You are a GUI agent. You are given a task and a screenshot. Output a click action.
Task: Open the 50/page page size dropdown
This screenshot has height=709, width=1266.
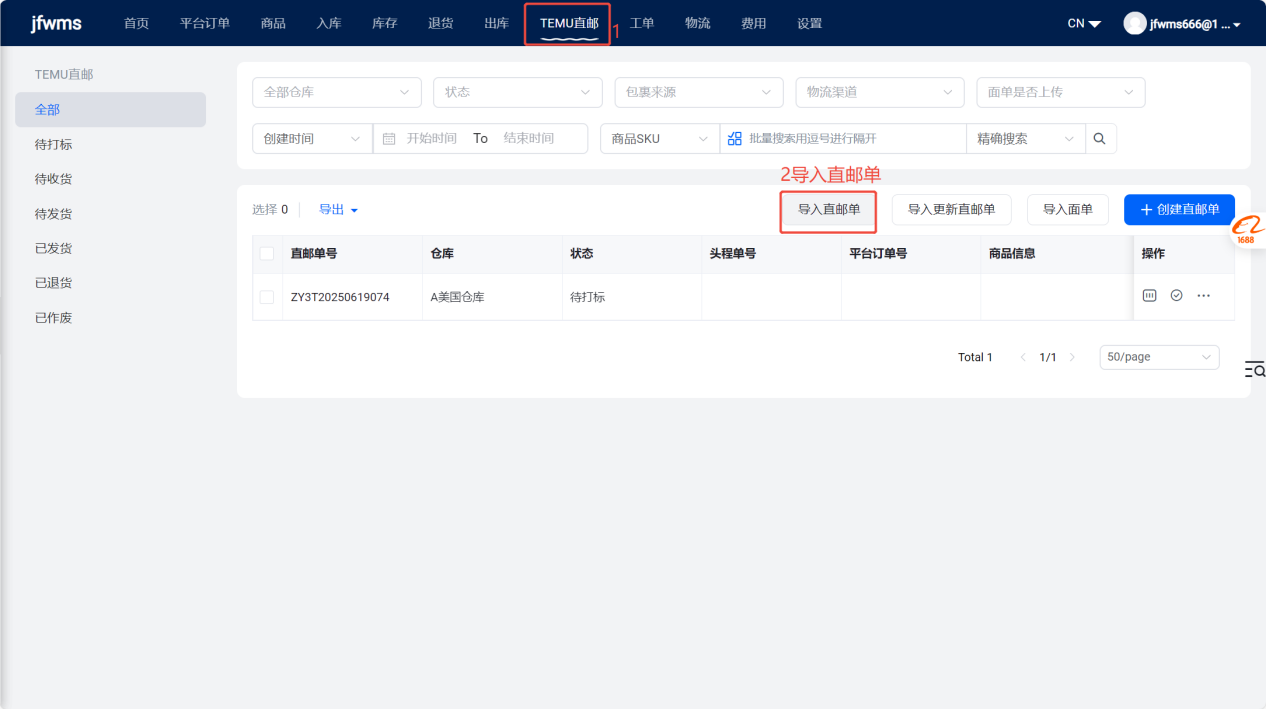(1159, 357)
